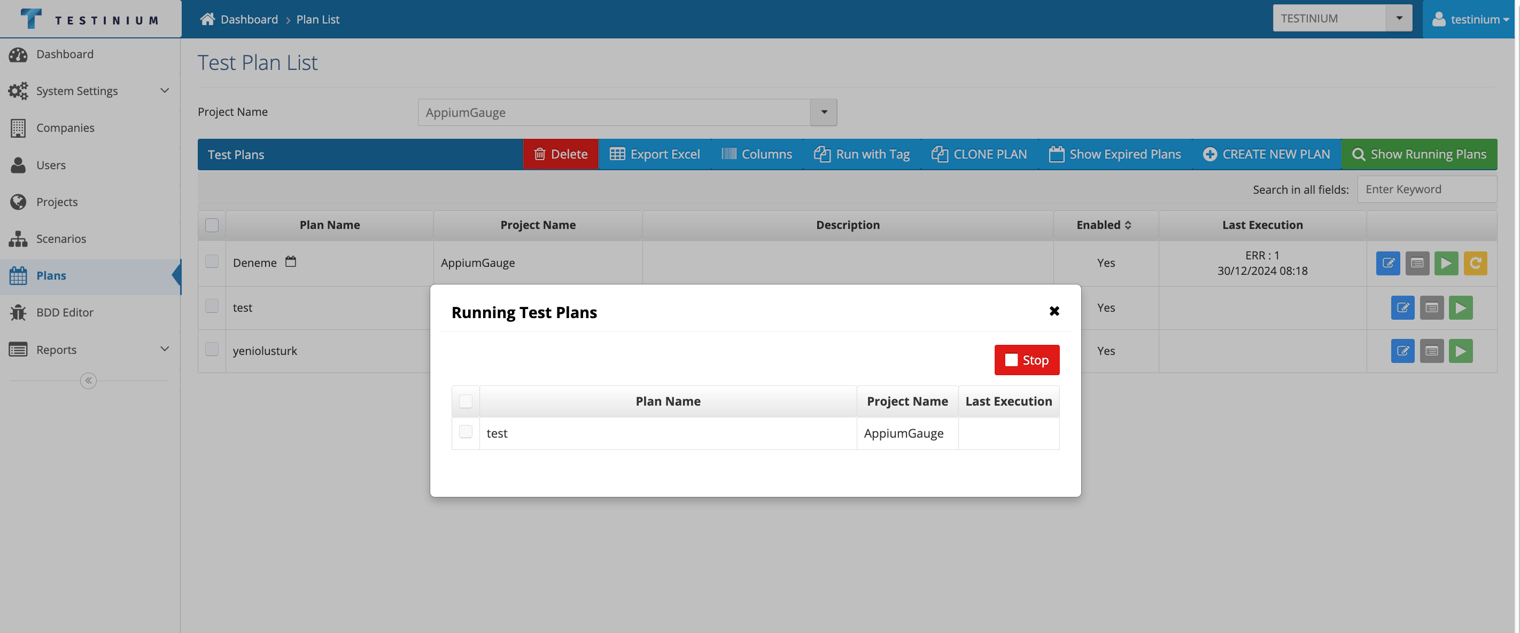Expand System Settings in sidebar
Screen dimensions: 1520x633
(x=90, y=91)
